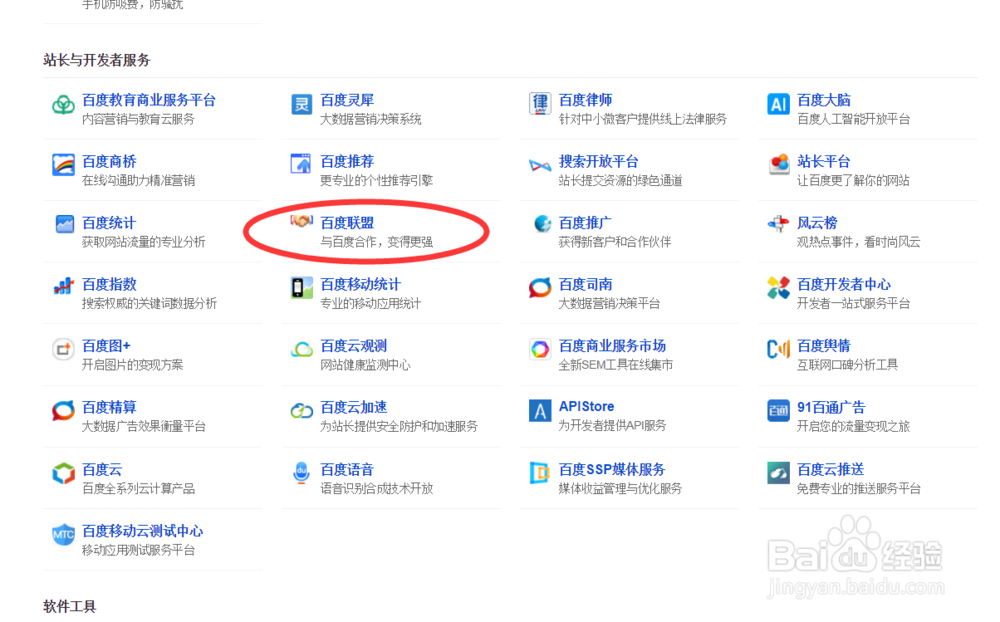Open the 百度图+ link
The image size is (1000, 622).
coord(106,346)
